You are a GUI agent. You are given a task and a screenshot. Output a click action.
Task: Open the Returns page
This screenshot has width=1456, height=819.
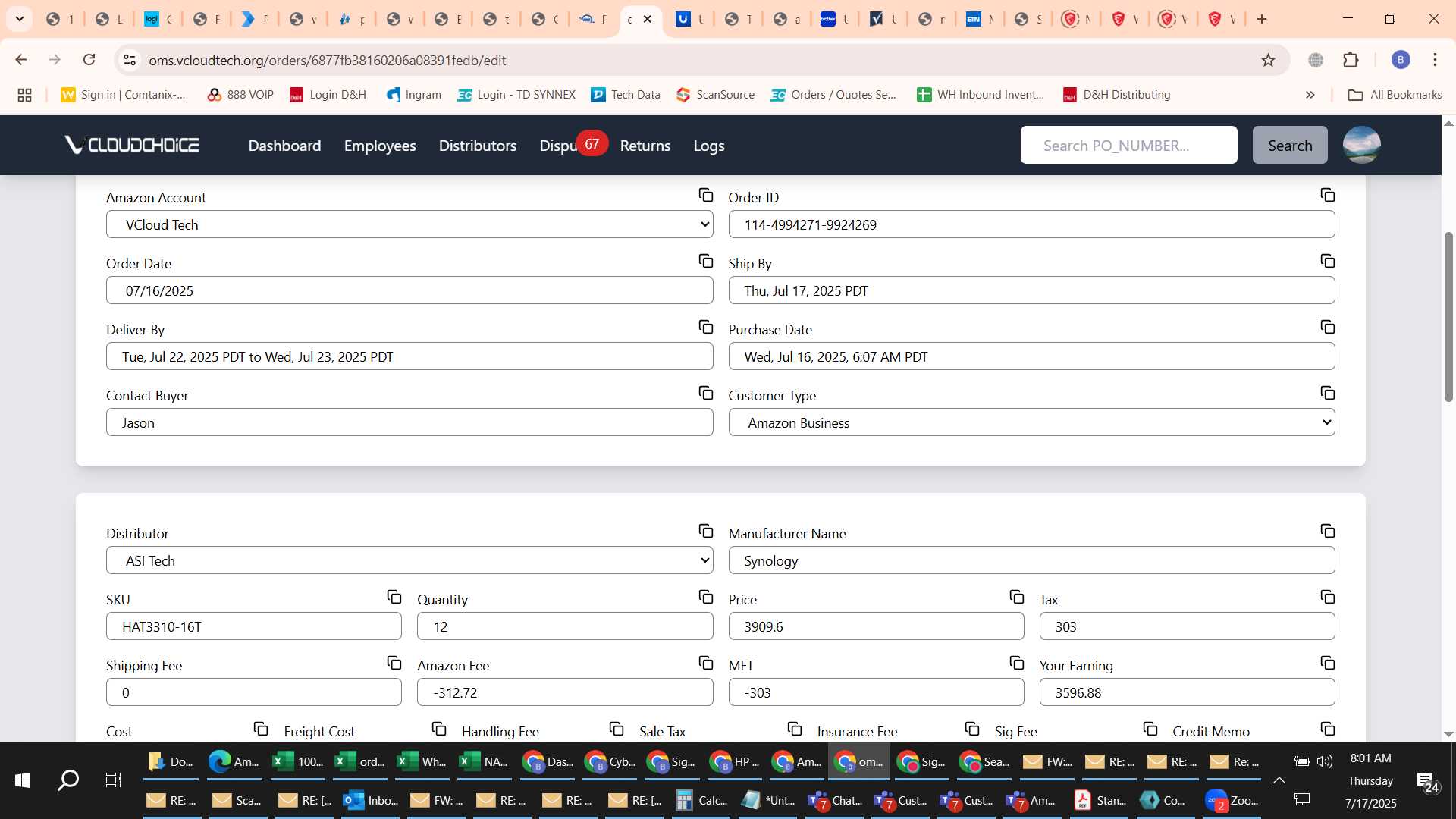(645, 146)
